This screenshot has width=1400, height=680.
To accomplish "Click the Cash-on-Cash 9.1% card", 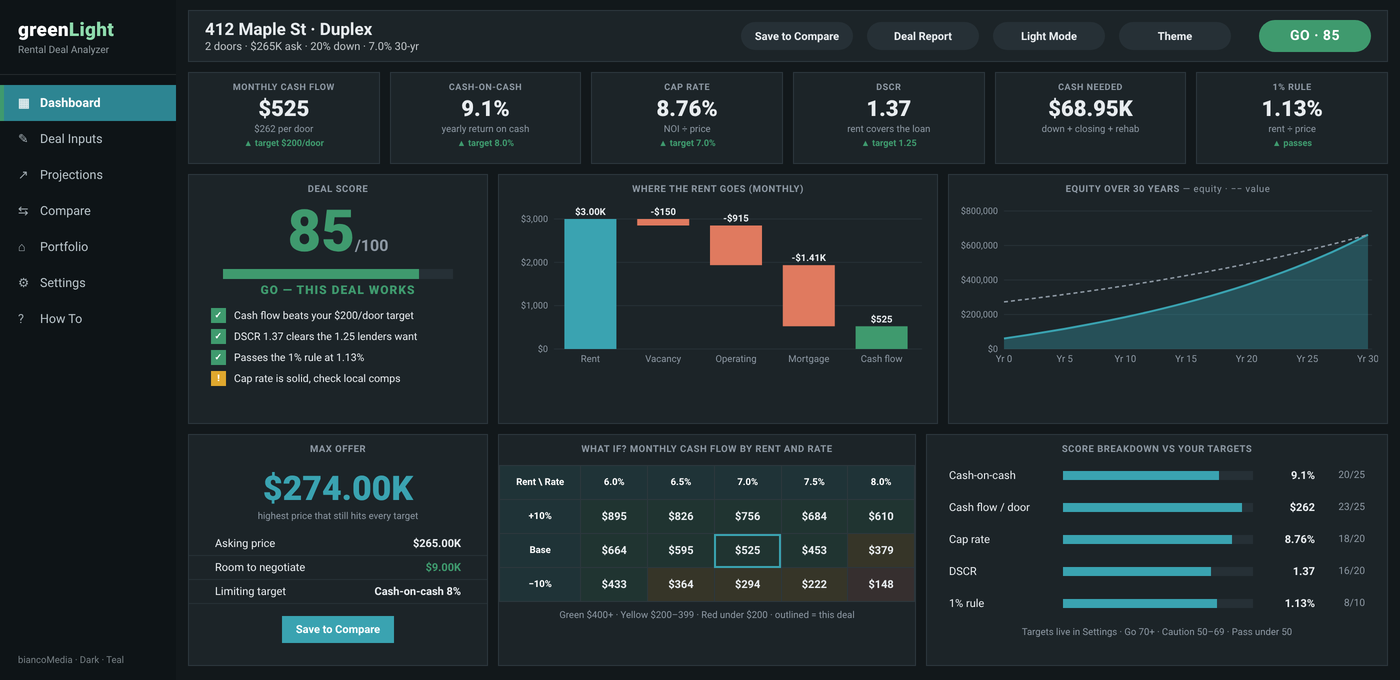I will coord(485,118).
